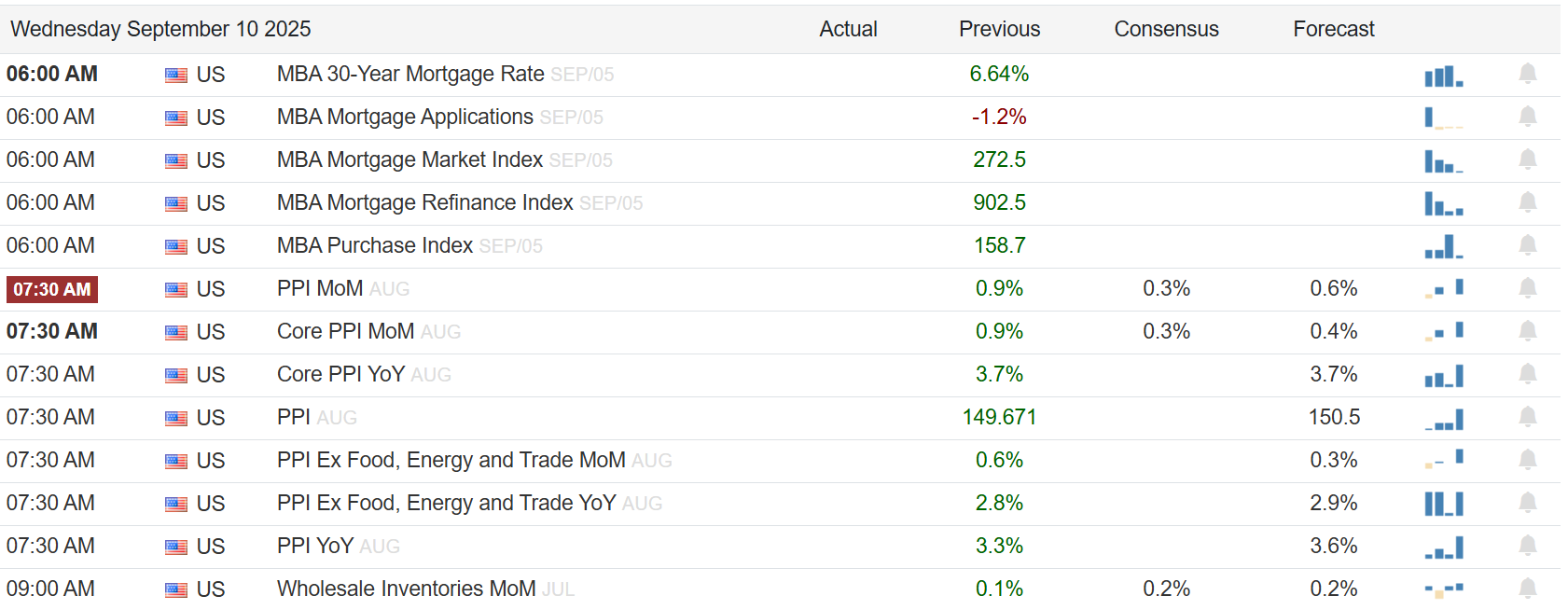This screenshot has width=1568, height=610.
Task: Click US flag in PPI AUG row
Action: pos(176,419)
